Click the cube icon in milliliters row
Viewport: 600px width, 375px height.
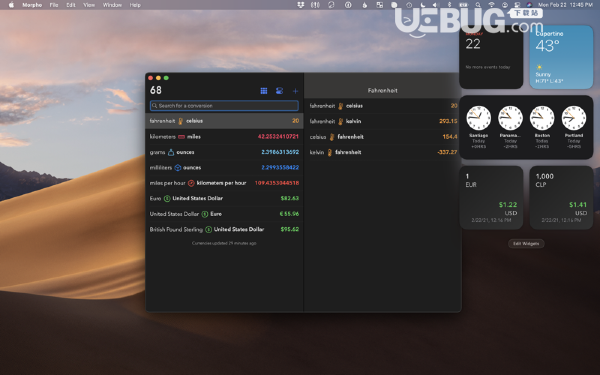click(178, 168)
